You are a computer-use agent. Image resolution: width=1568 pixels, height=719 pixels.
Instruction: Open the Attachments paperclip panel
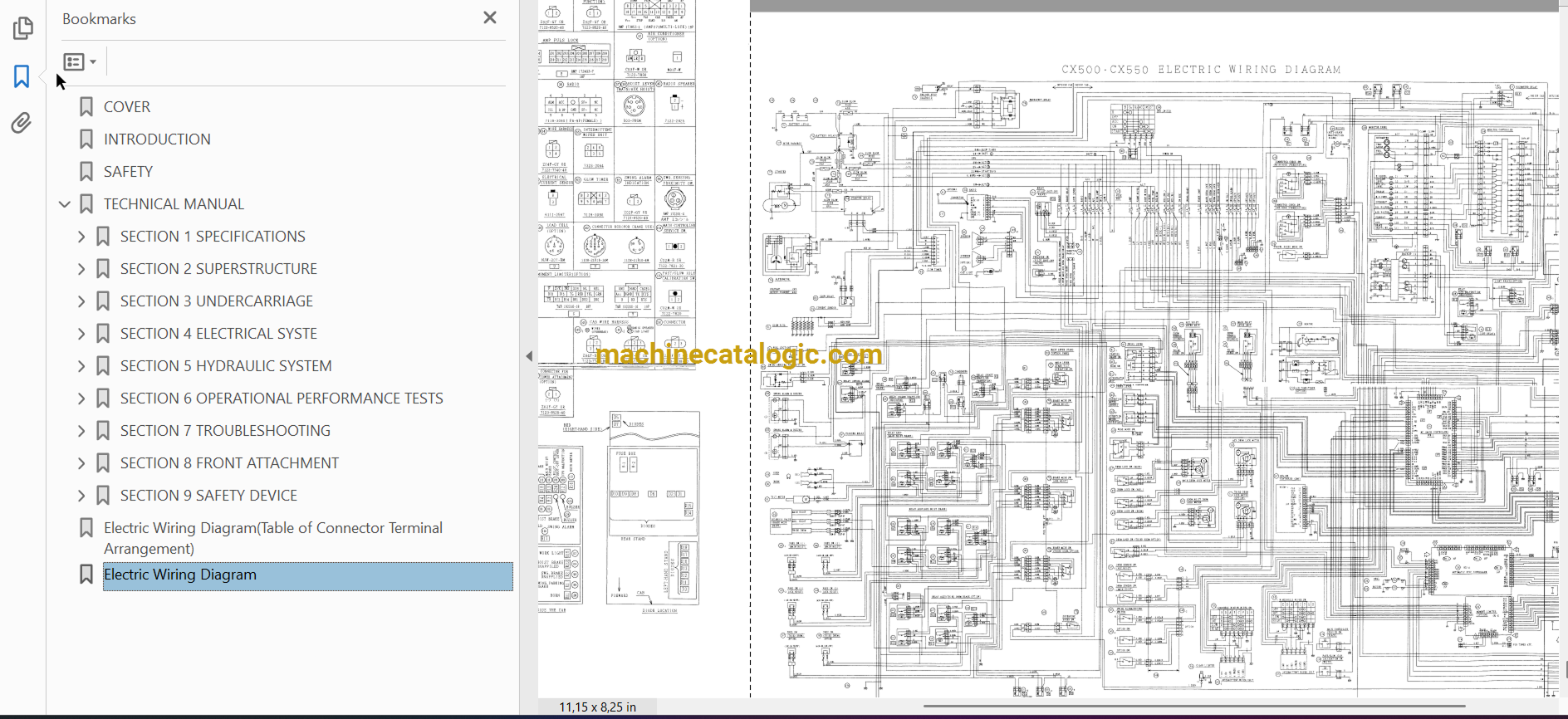(x=22, y=124)
